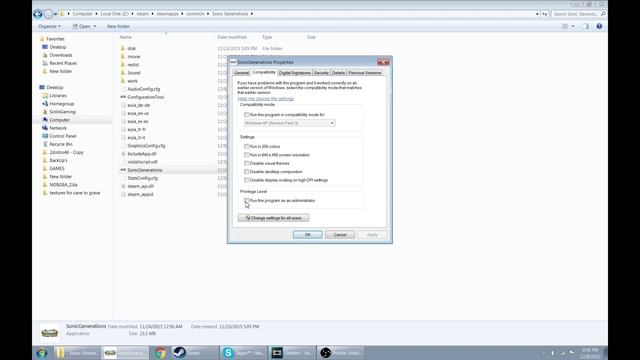Image resolution: width=640 pixels, height=360 pixels.
Task: Open Recent Places in Favorites sidebar
Action: coord(63,63)
